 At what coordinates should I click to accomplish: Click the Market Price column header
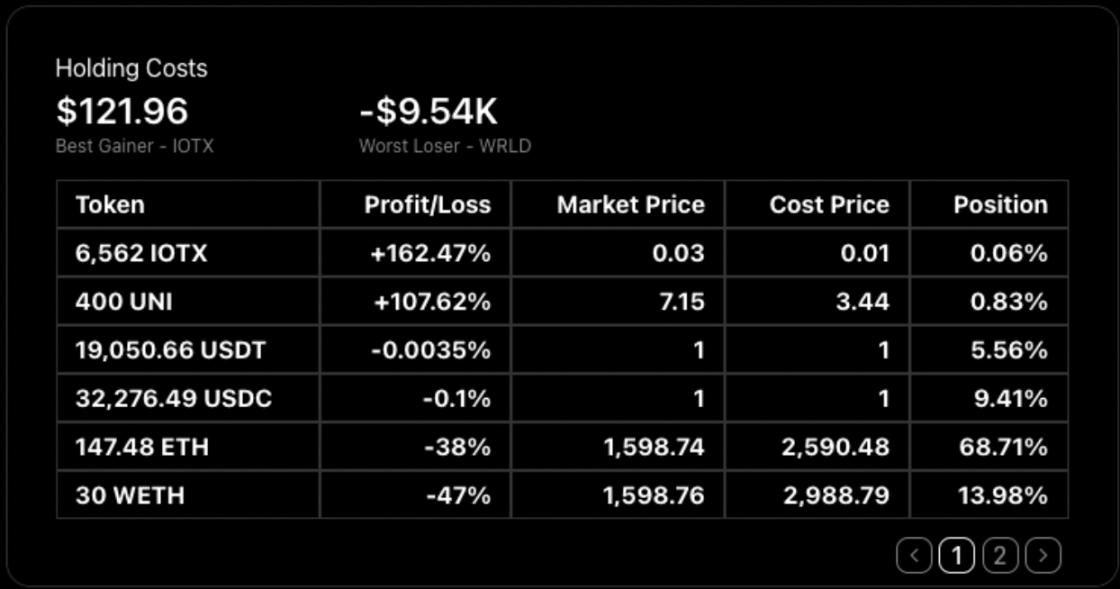click(x=630, y=205)
